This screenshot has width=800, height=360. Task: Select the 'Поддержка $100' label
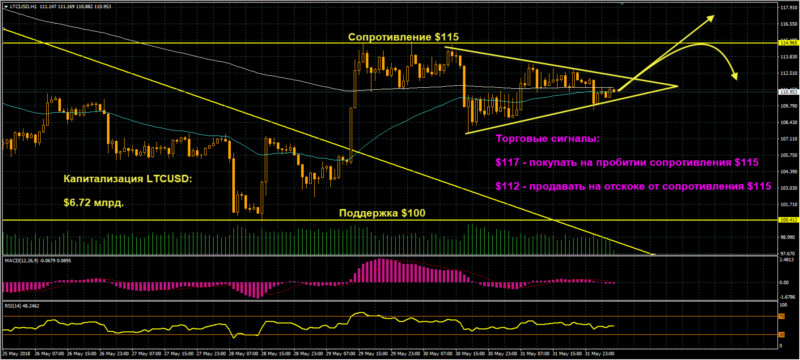(x=382, y=214)
